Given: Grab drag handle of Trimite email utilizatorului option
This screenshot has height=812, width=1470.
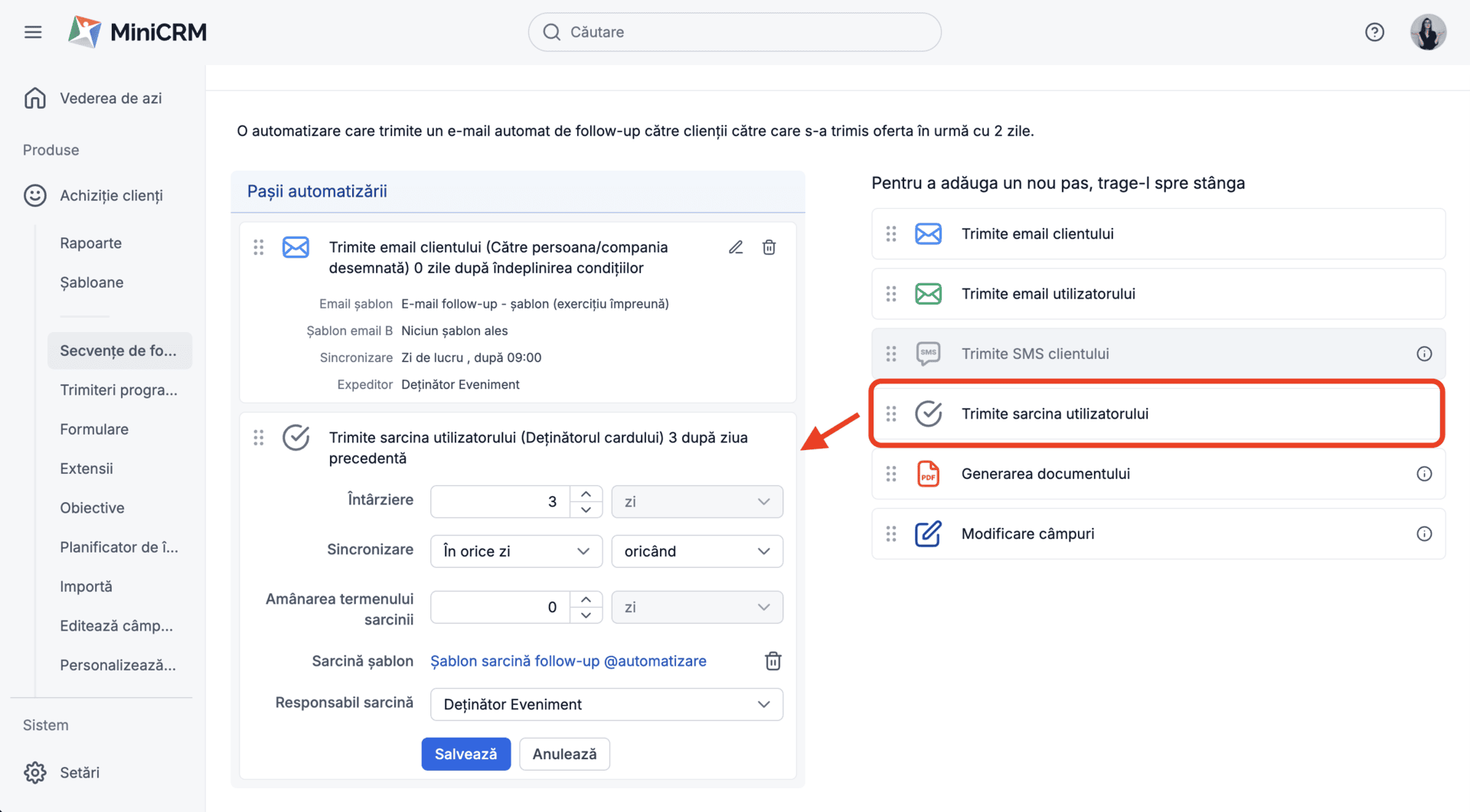Looking at the screenshot, I should pos(891,294).
